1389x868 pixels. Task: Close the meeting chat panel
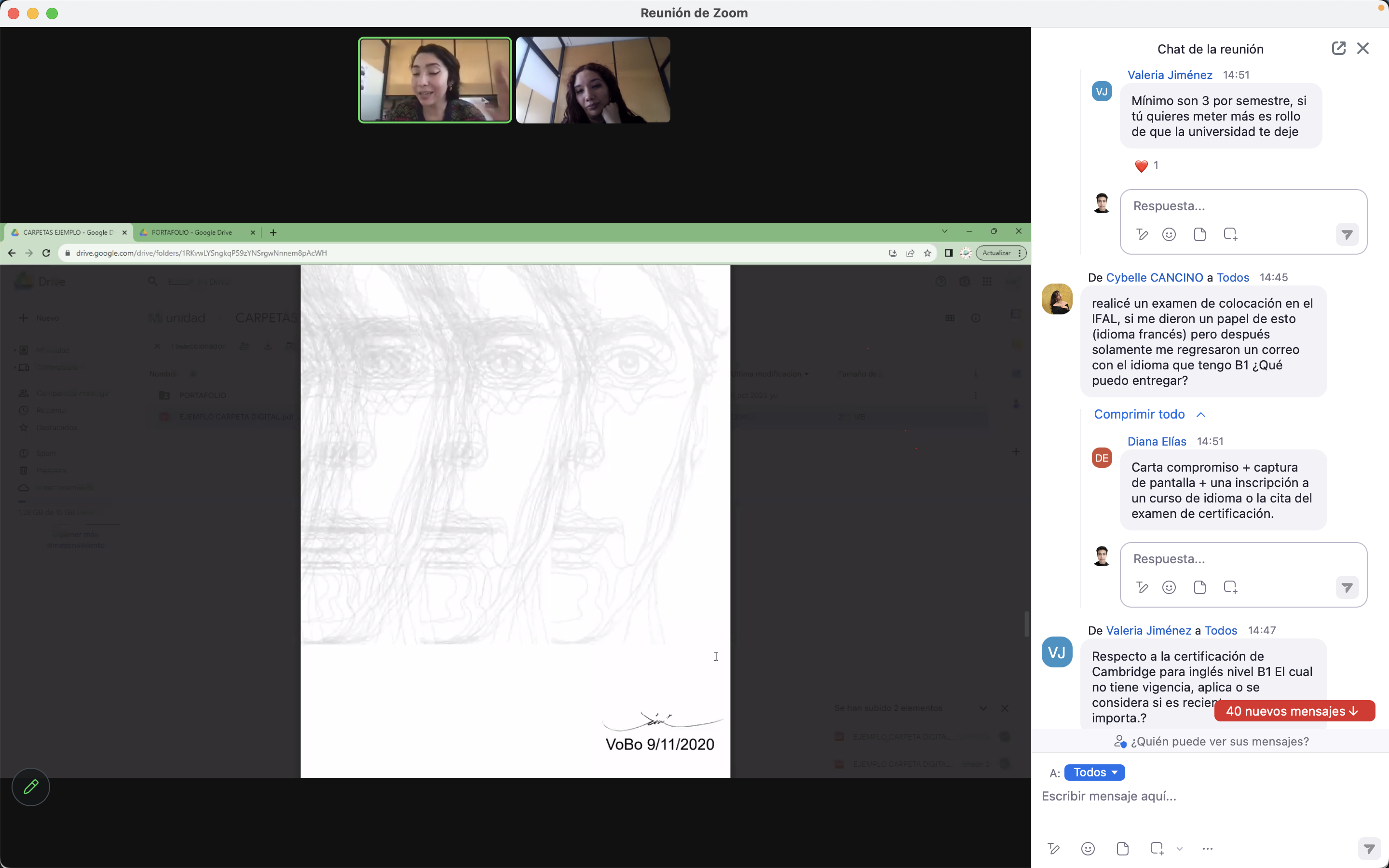click(x=1362, y=48)
